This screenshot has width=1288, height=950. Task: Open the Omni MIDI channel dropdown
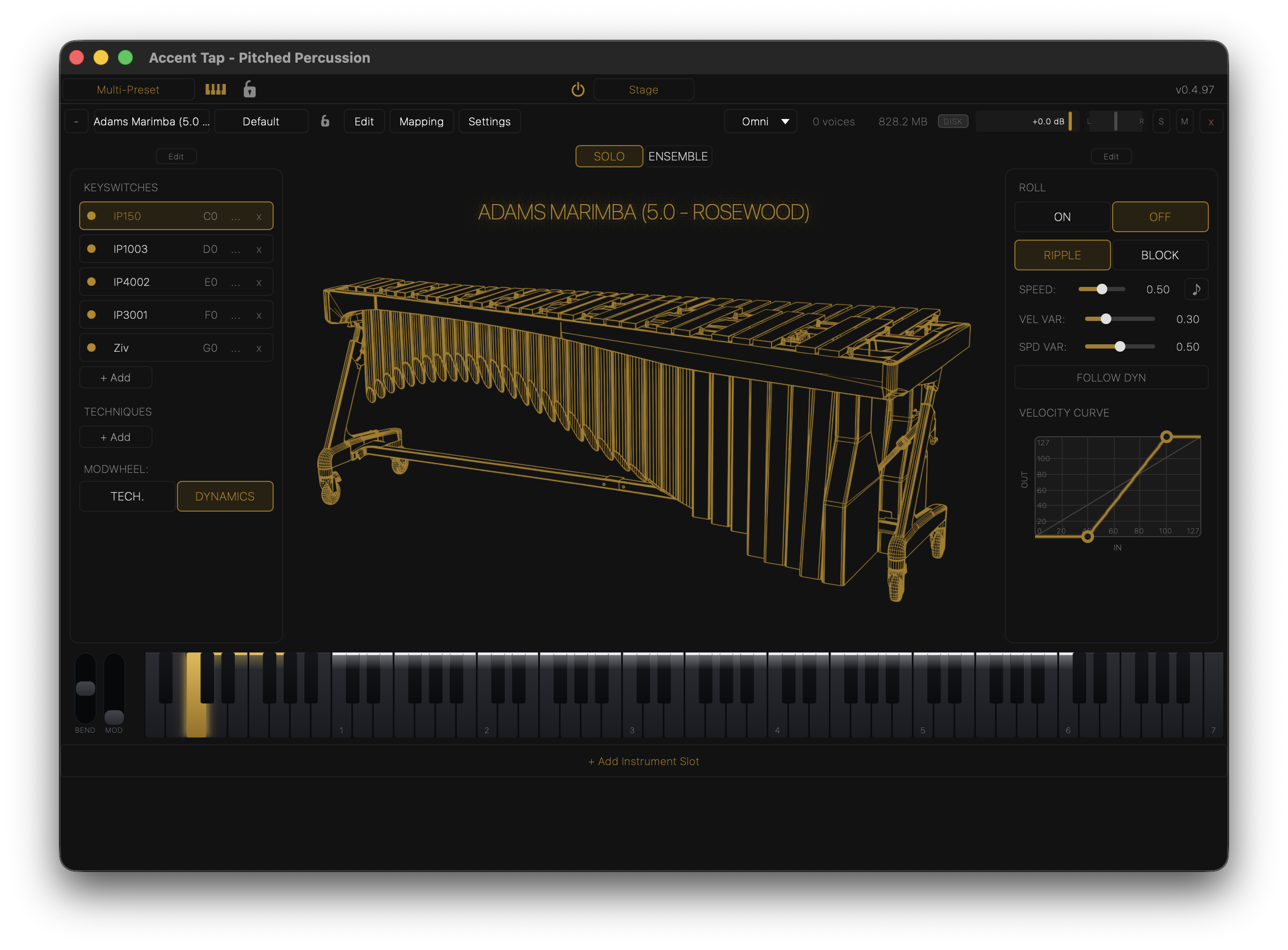point(761,121)
